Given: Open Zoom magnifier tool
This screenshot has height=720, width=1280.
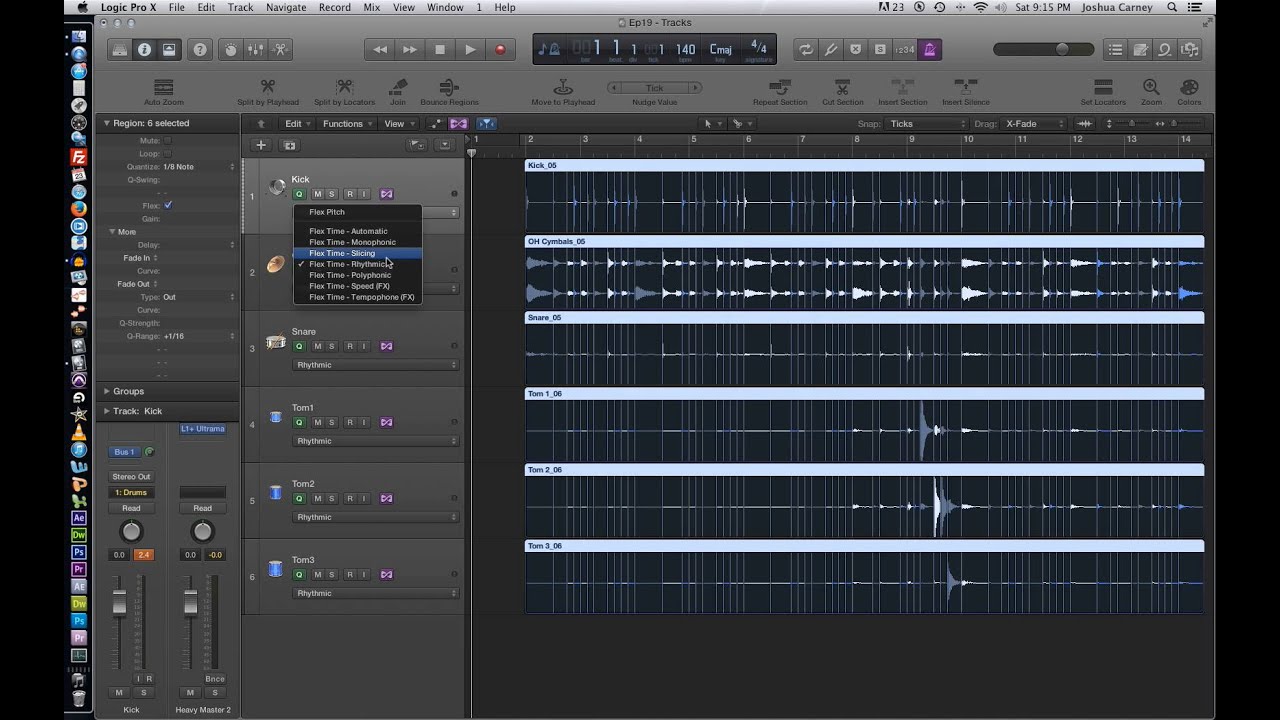Looking at the screenshot, I should [1151, 92].
